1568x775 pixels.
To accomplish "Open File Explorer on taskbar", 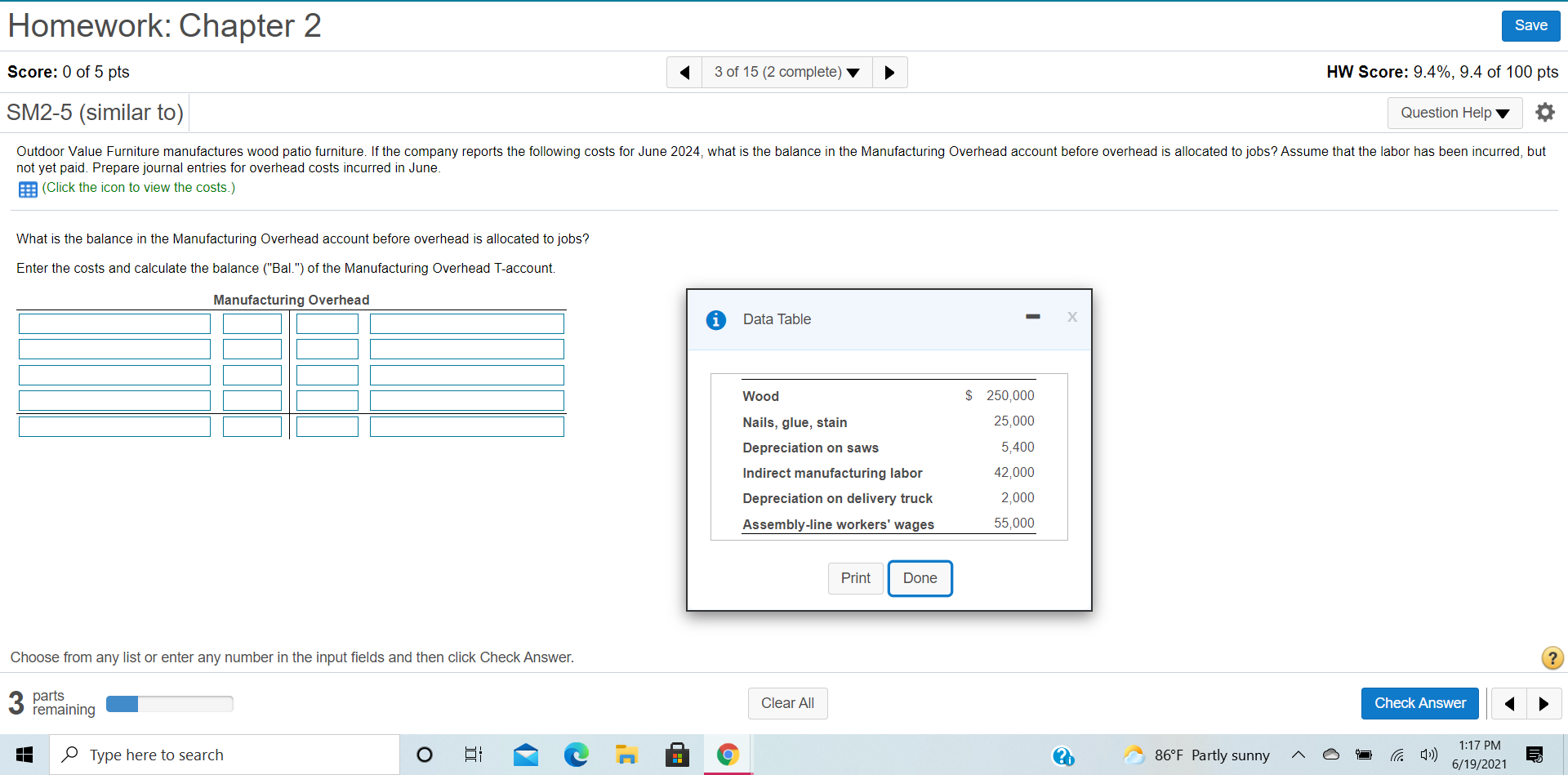I will pyautogui.click(x=626, y=755).
